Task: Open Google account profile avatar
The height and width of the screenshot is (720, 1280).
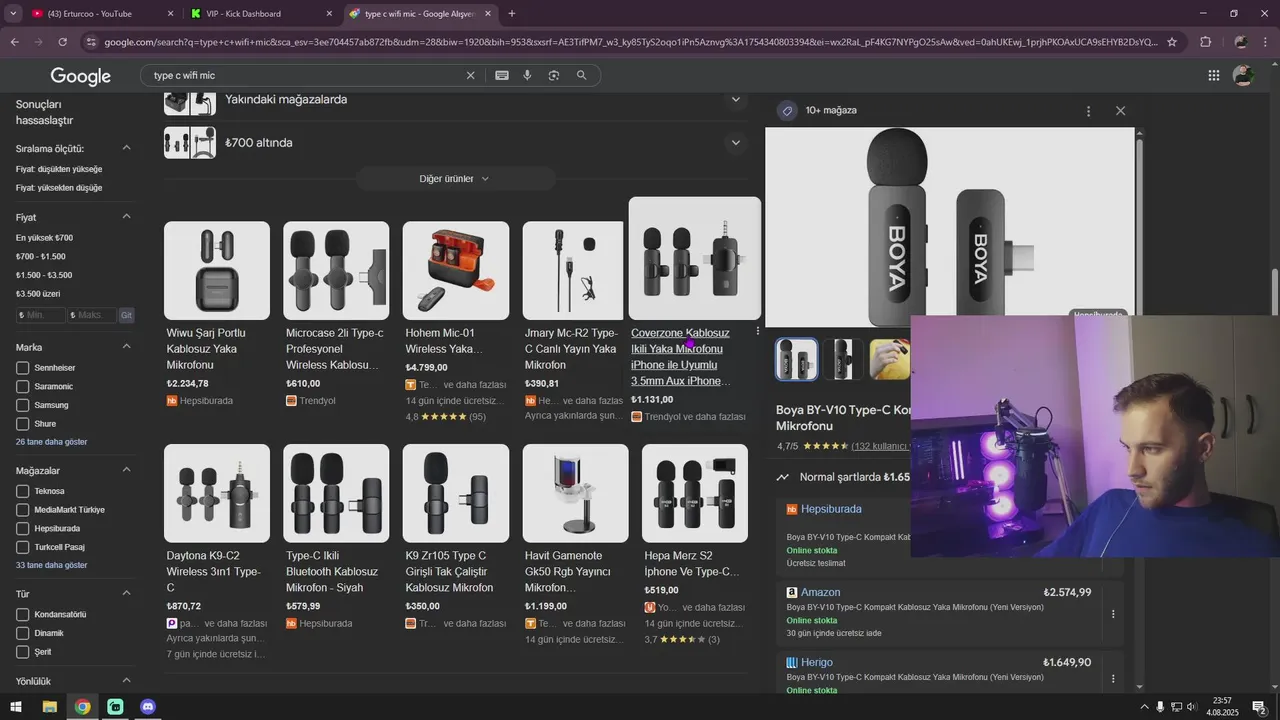Action: click(x=1243, y=75)
